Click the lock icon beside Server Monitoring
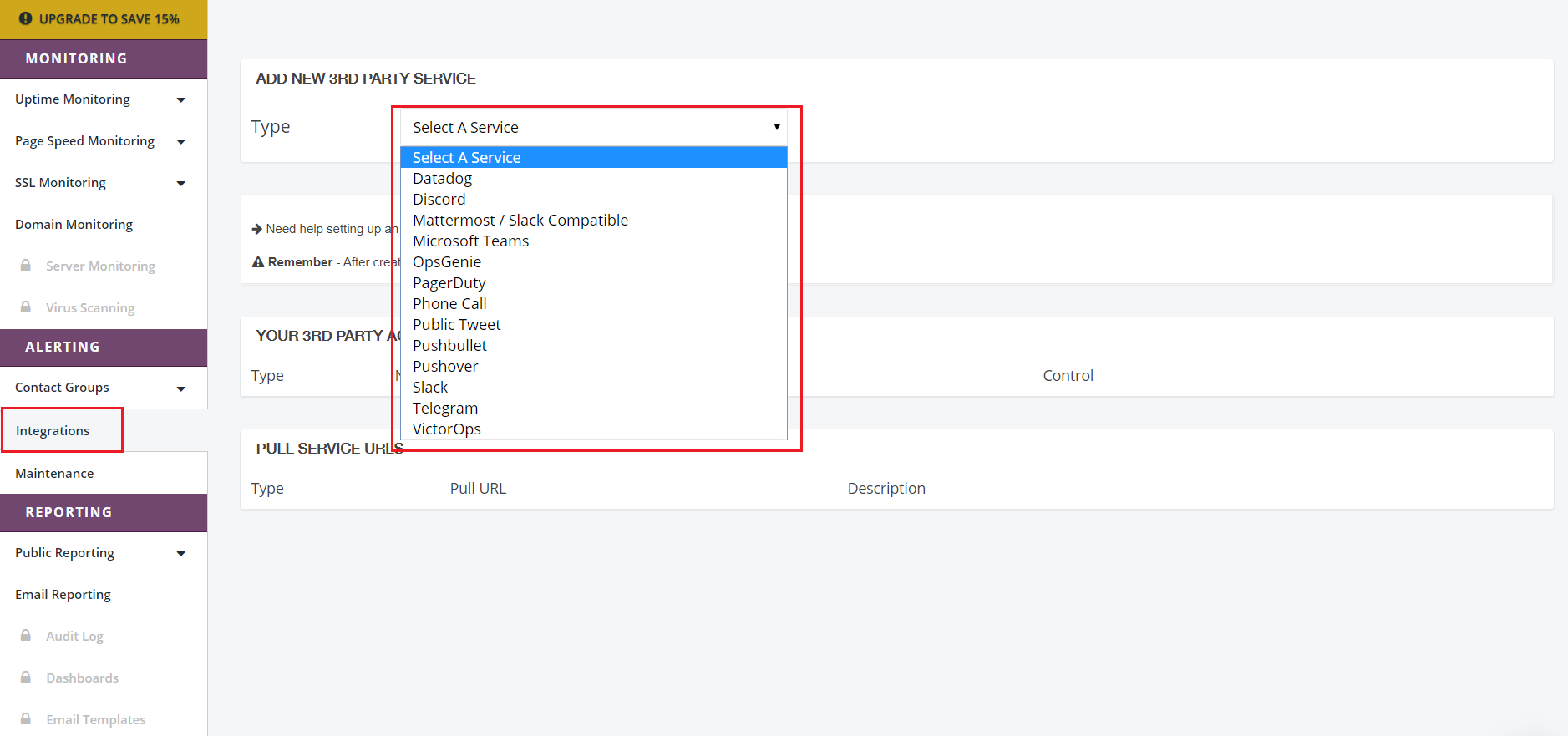 point(26,265)
